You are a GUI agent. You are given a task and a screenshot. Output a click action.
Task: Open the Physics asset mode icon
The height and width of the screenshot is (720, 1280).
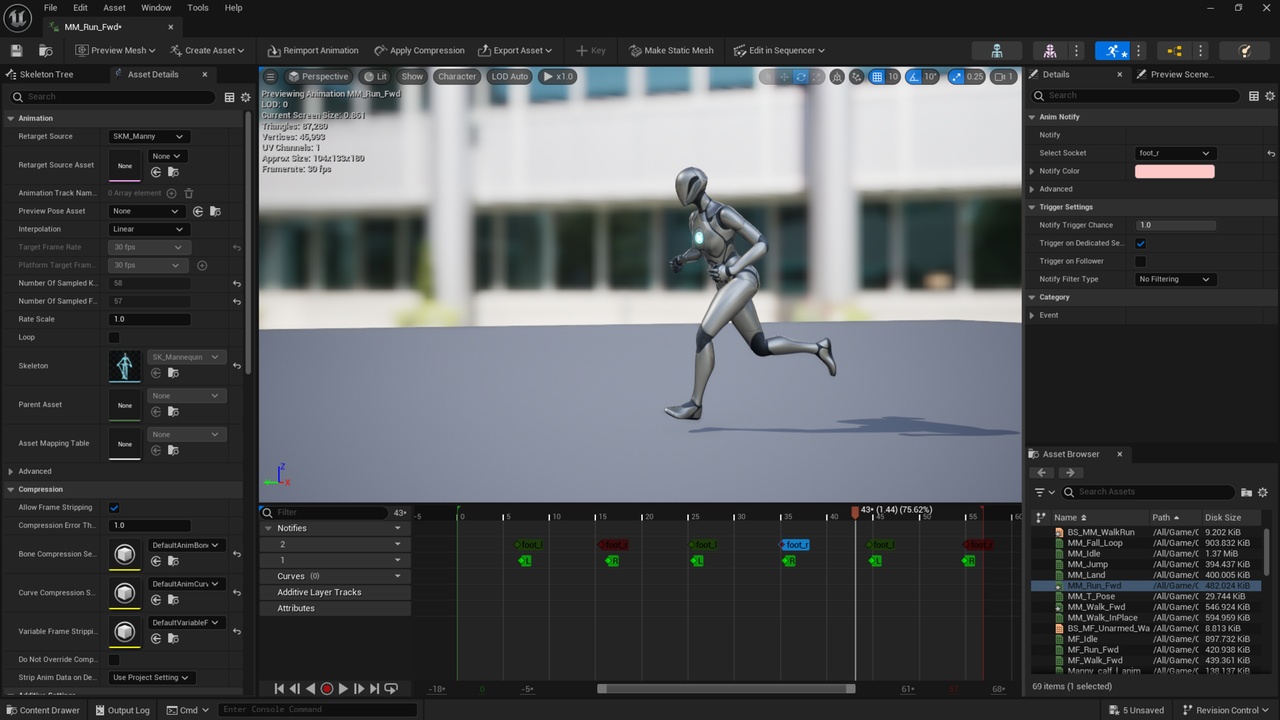(x=1245, y=50)
